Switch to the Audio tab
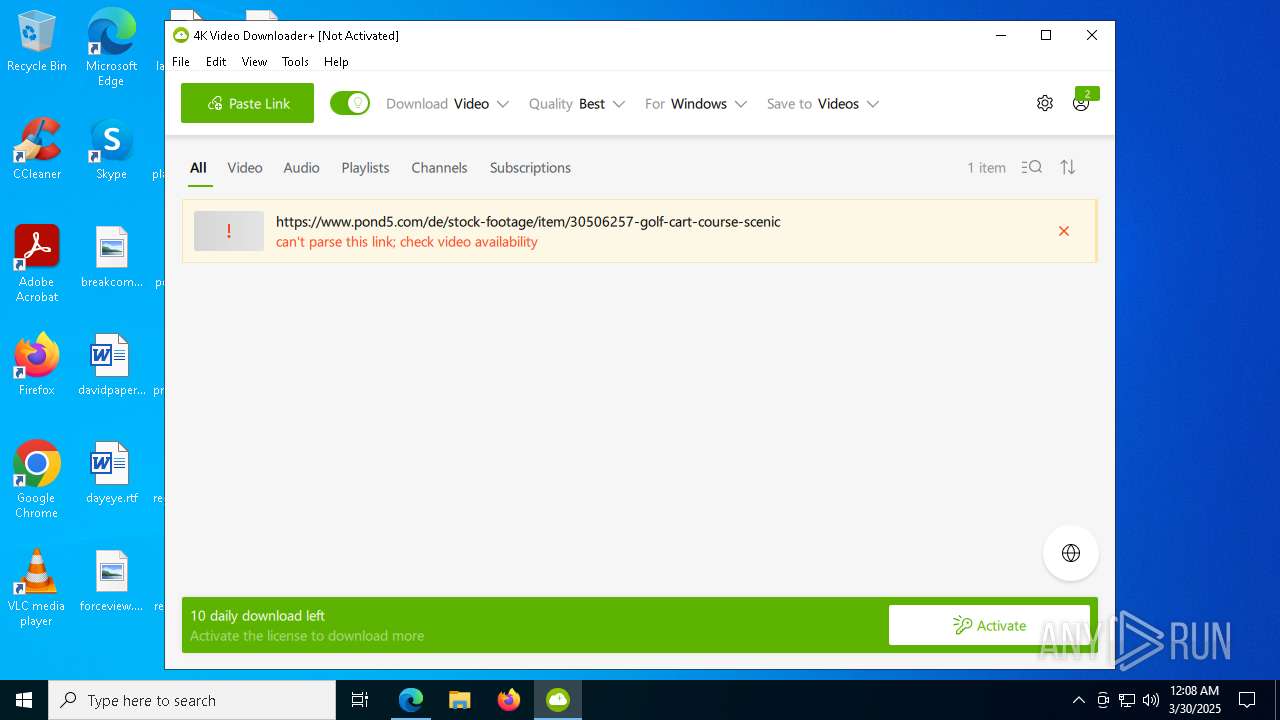This screenshot has width=1280, height=720. point(301,168)
